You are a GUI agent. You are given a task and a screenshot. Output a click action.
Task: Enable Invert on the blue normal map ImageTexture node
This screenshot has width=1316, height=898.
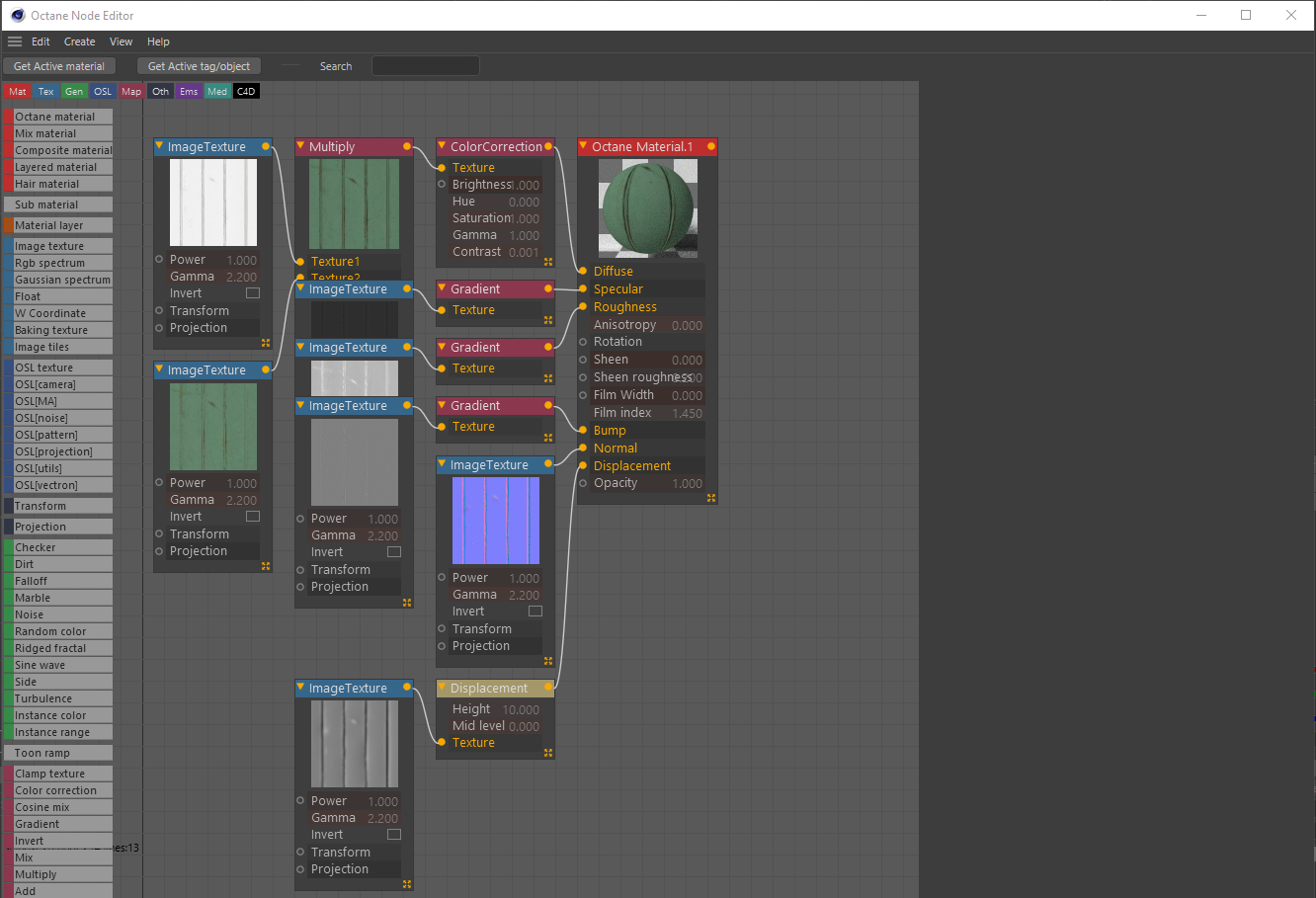[x=535, y=611]
